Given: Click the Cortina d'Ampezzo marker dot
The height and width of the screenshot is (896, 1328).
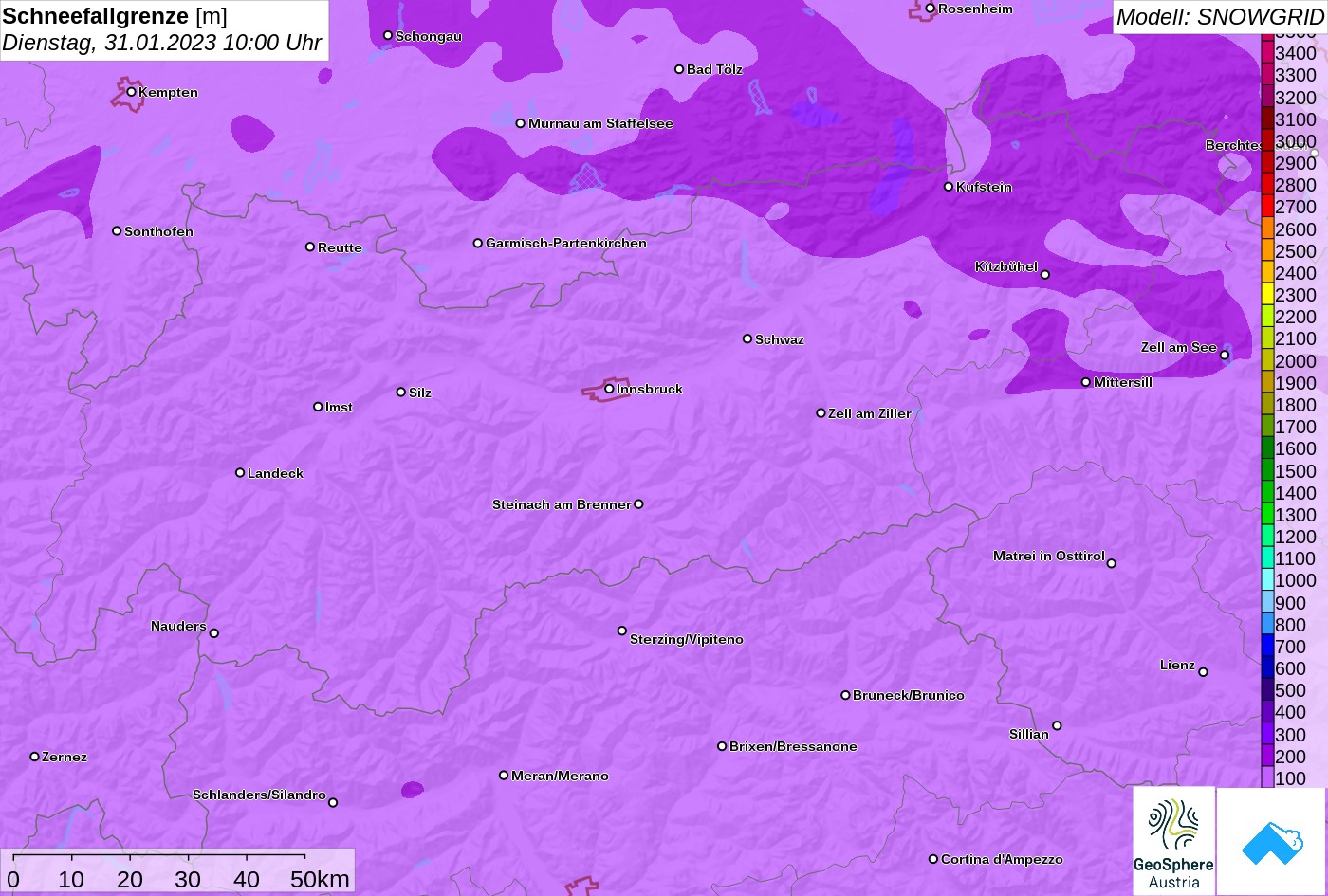Looking at the screenshot, I should click(x=932, y=859).
